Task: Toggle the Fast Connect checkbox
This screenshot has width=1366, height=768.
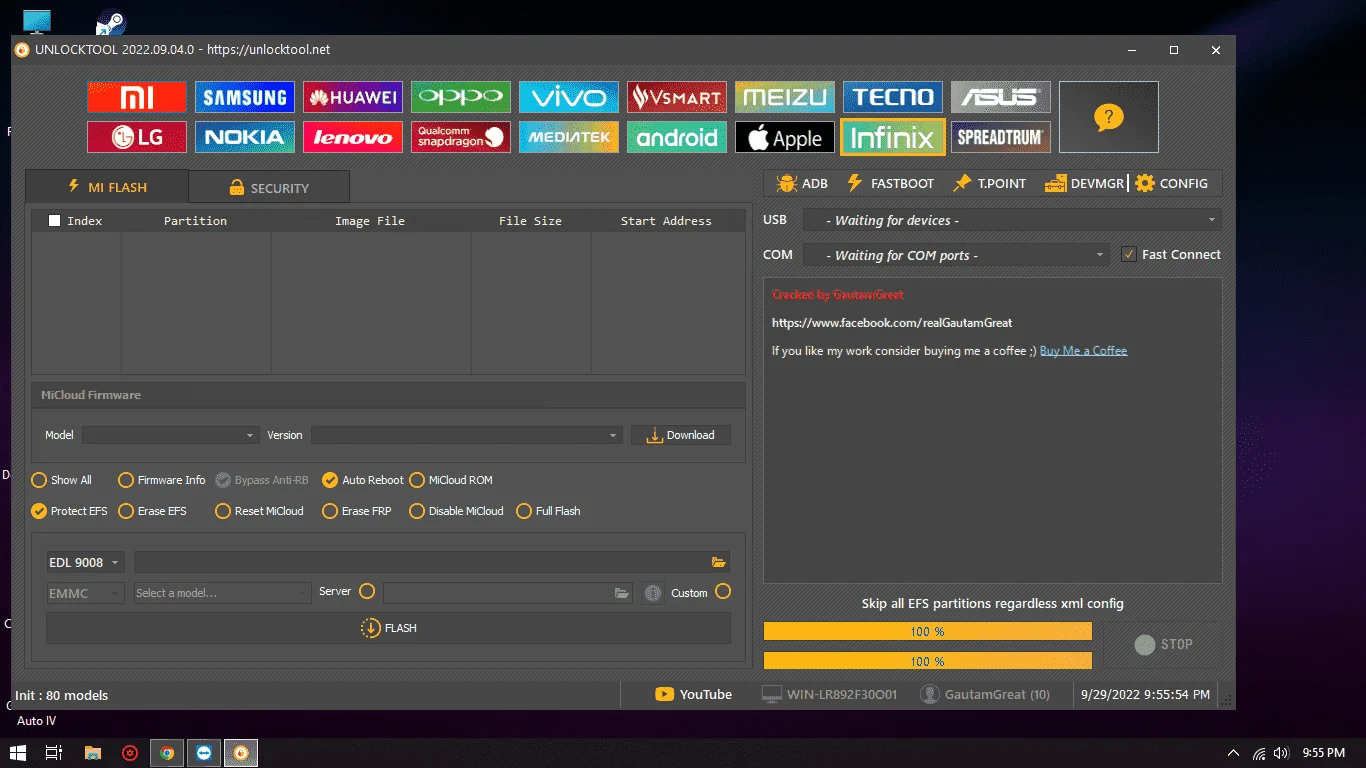Action: (x=1129, y=254)
